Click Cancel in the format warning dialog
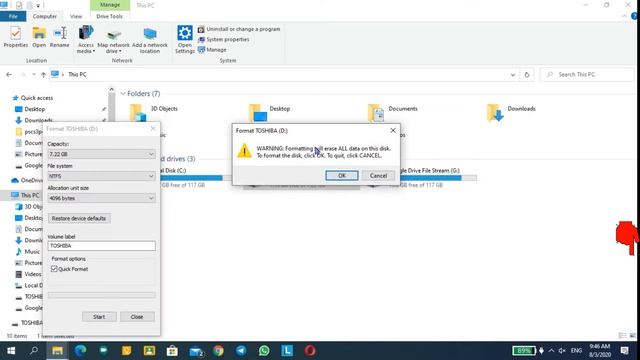Viewport: 640px width, 360px height. tap(378, 176)
